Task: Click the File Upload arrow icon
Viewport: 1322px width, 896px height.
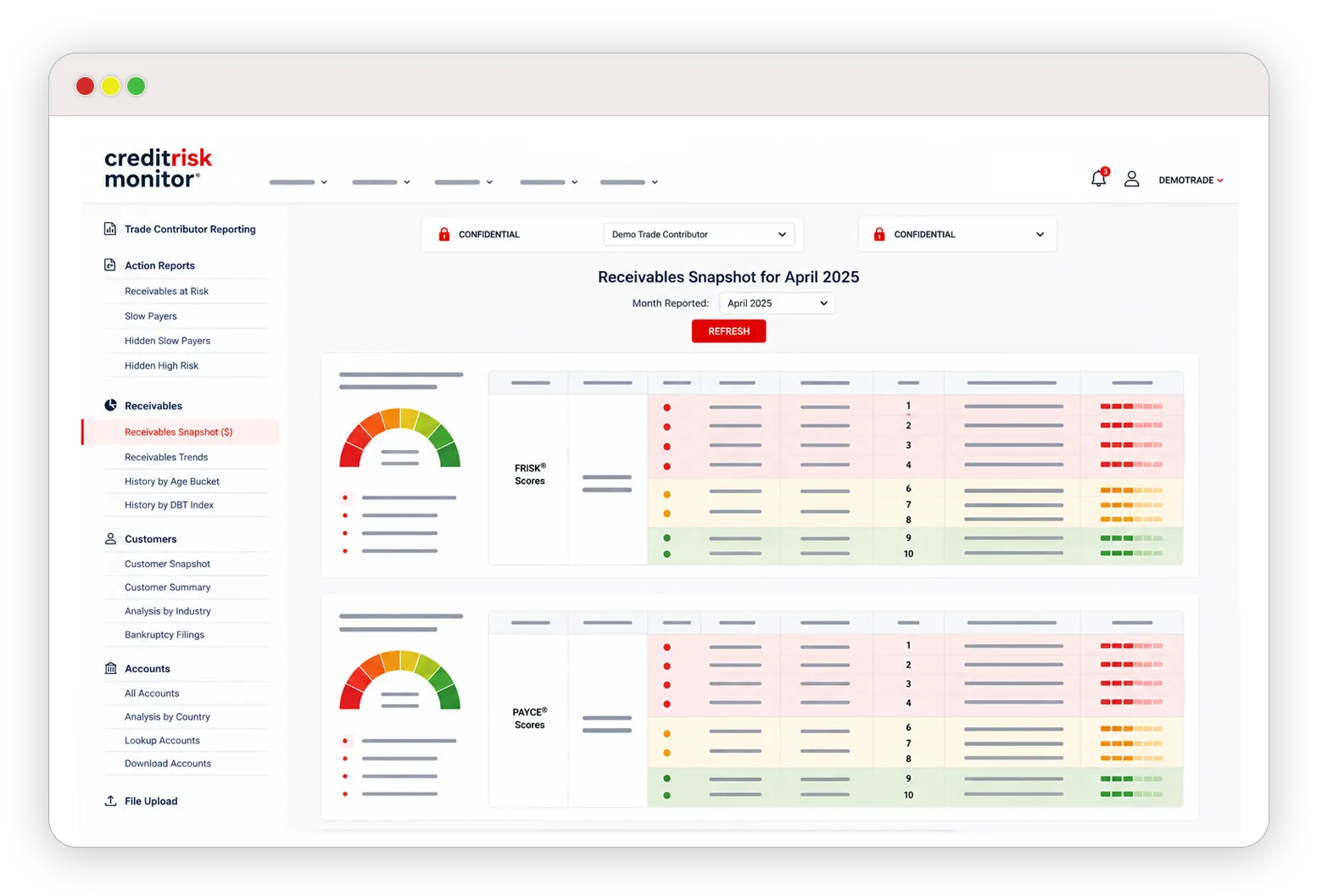Action: point(110,800)
